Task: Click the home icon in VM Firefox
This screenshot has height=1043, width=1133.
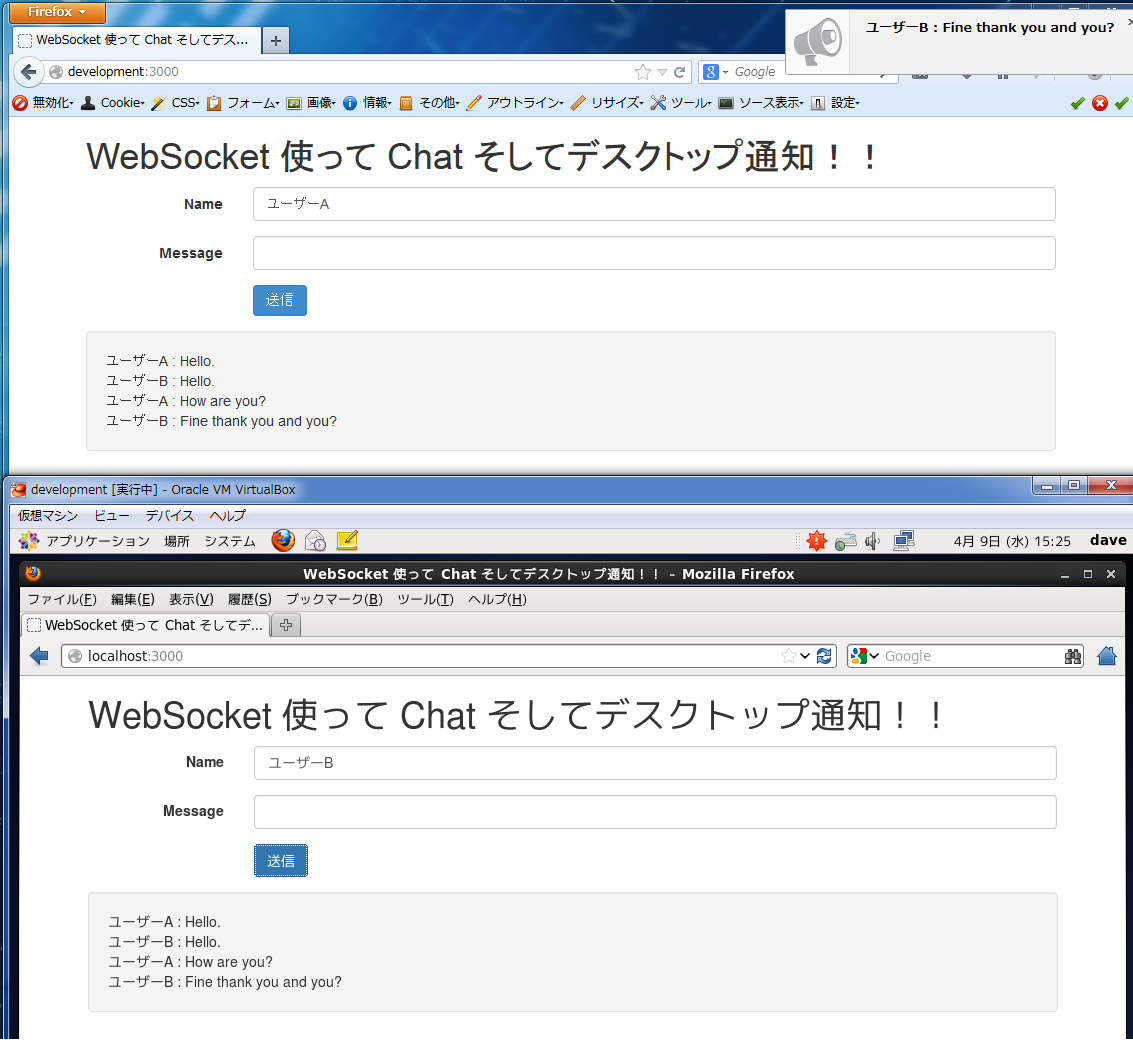Action: (x=1106, y=656)
